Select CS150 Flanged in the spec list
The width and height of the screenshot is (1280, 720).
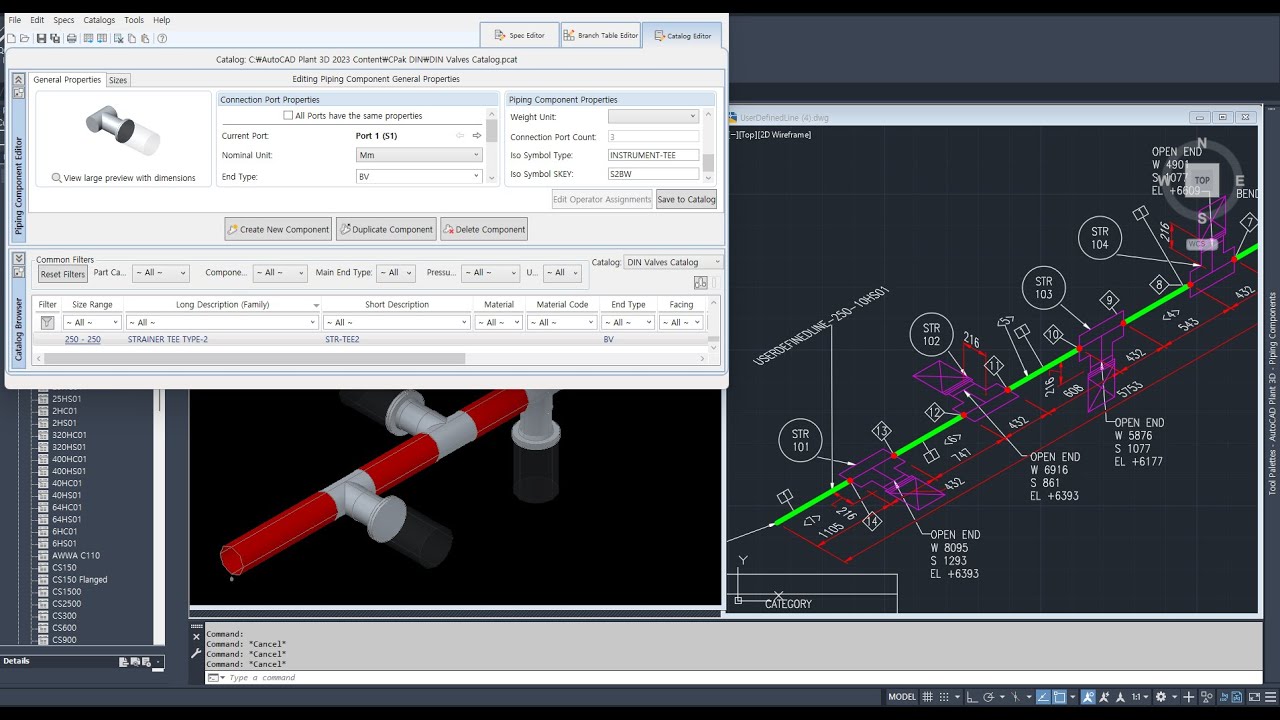[80, 580]
